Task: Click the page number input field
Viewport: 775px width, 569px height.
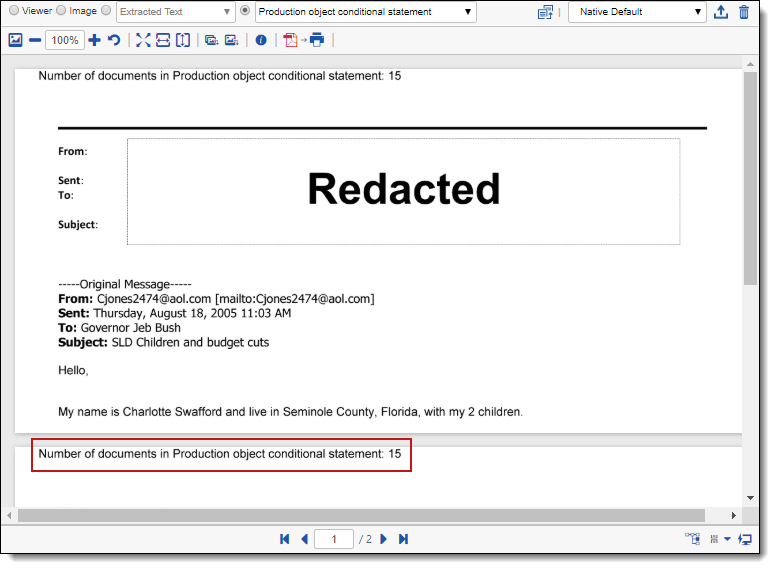Action: click(x=334, y=539)
